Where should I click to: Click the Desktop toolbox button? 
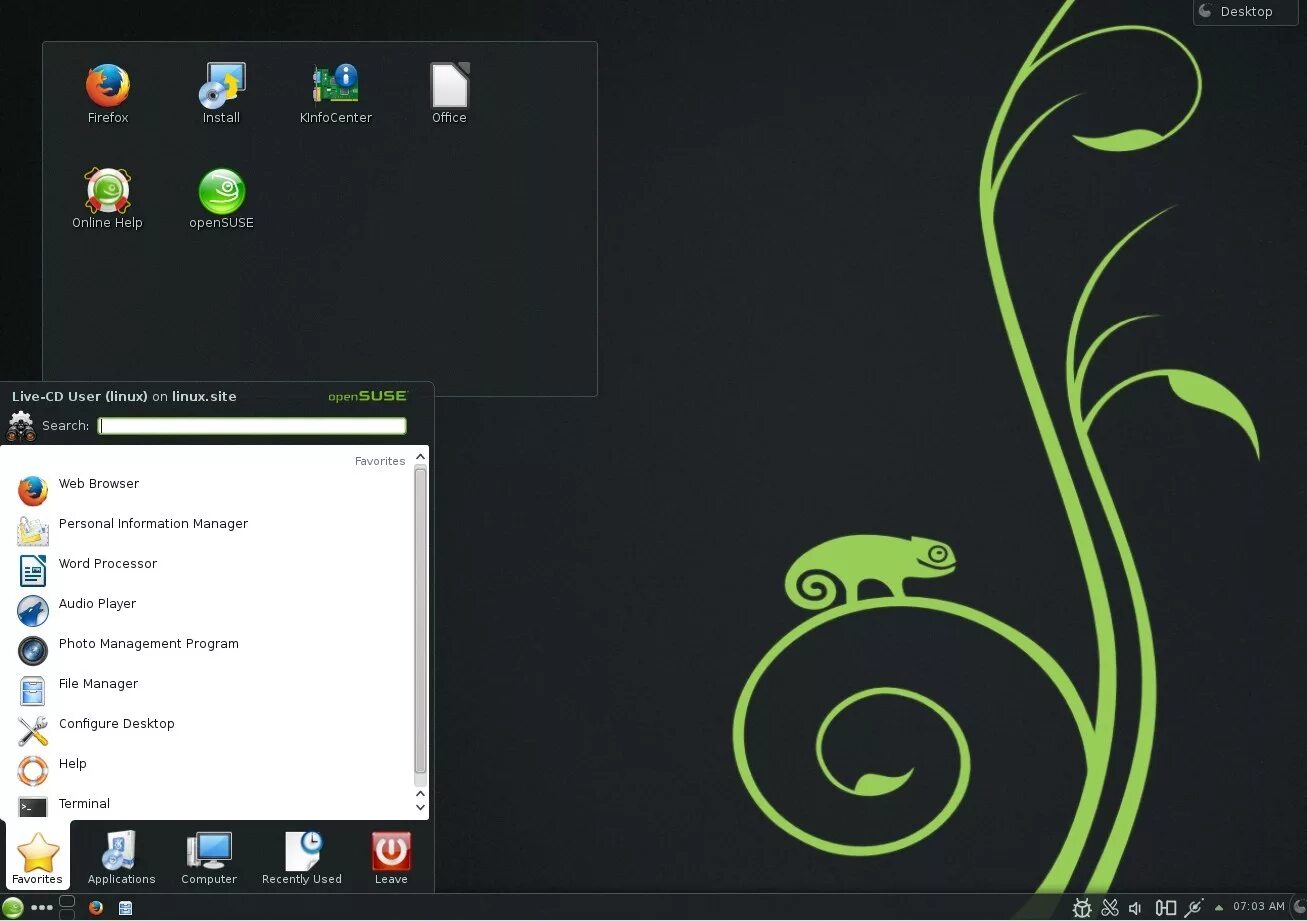[x=1245, y=12]
